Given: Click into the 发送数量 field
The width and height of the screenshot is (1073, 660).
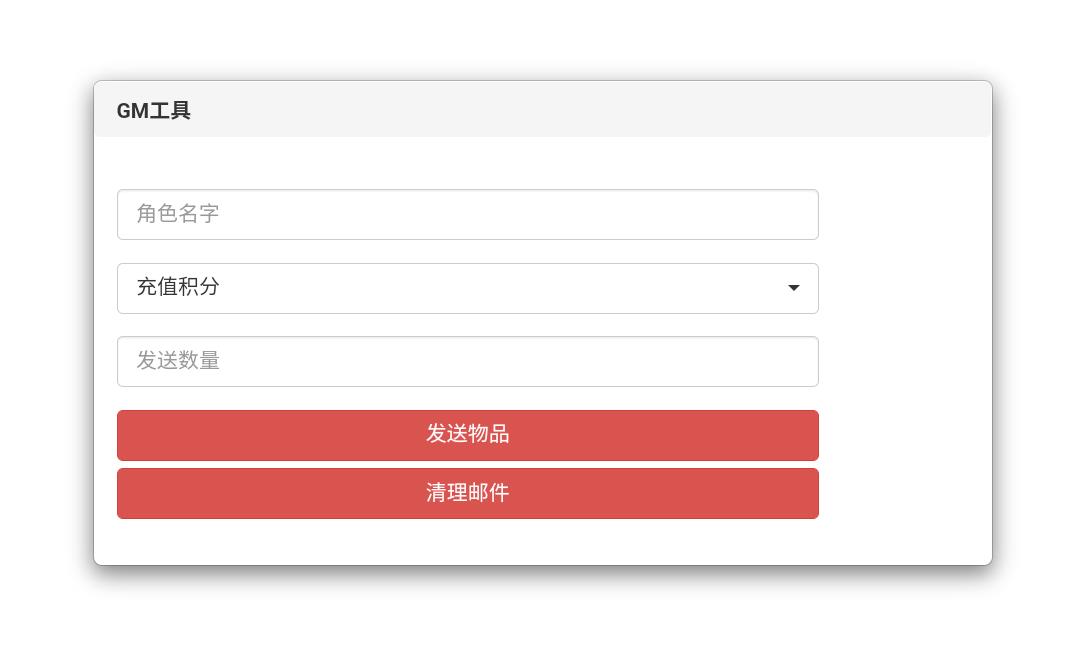Looking at the screenshot, I should click(x=467, y=361).
